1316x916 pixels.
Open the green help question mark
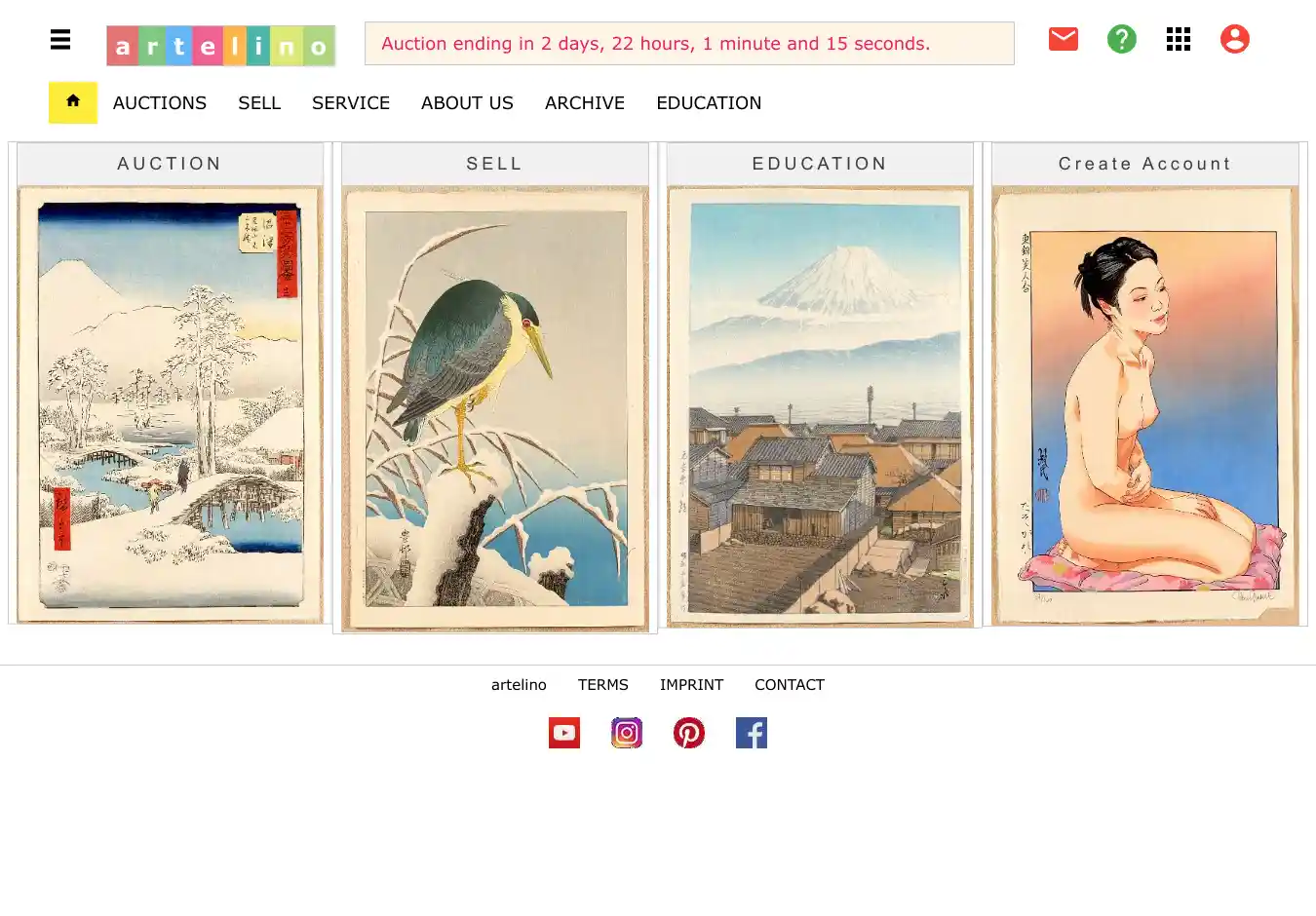(x=1122, y=39)
